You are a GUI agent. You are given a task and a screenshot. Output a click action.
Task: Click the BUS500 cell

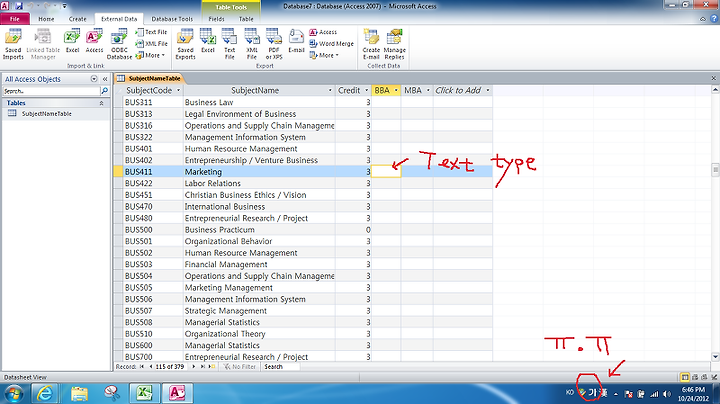click(153, 230)
